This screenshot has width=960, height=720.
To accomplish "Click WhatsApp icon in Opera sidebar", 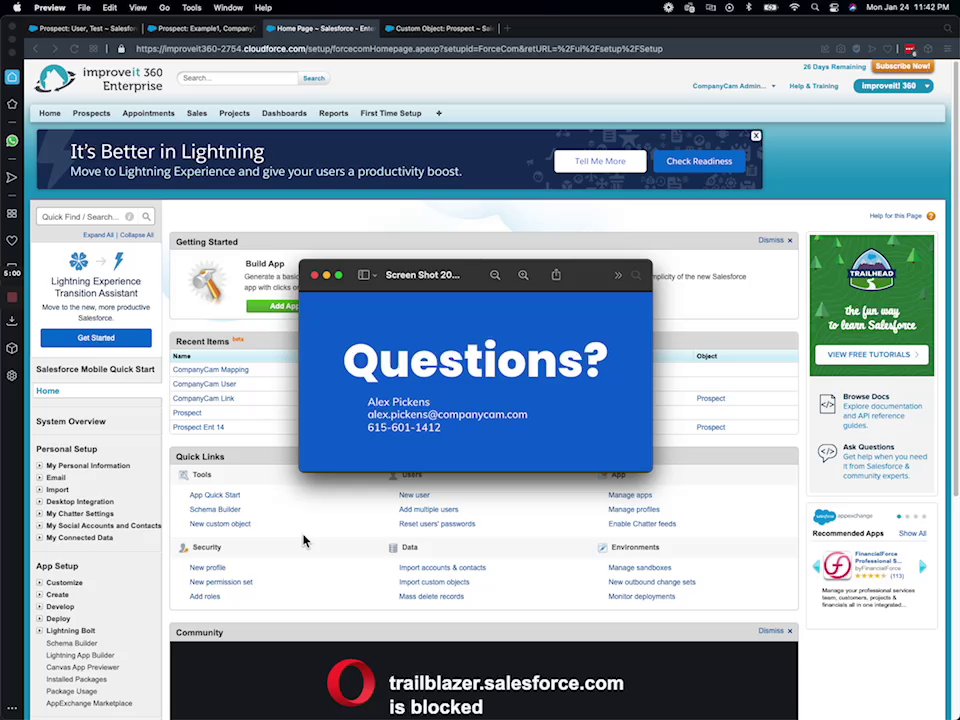I will [x=12, y=141].
